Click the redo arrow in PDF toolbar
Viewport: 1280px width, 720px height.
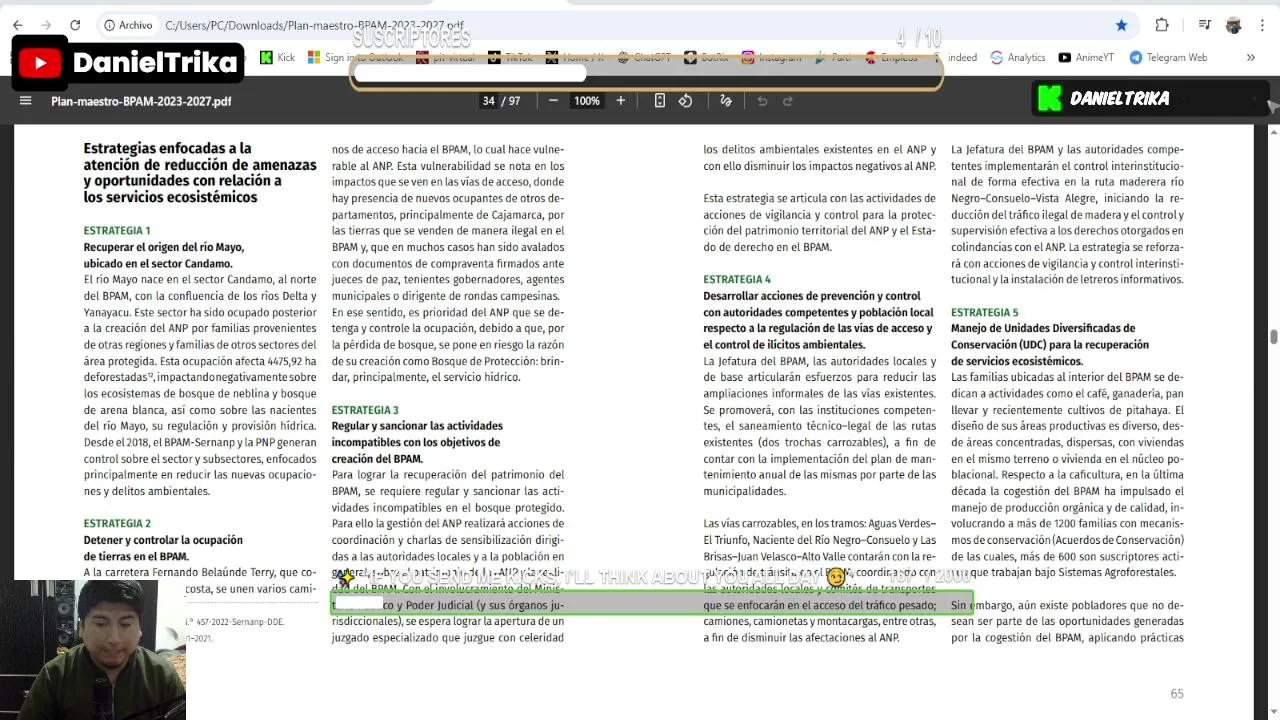(787, 100)
